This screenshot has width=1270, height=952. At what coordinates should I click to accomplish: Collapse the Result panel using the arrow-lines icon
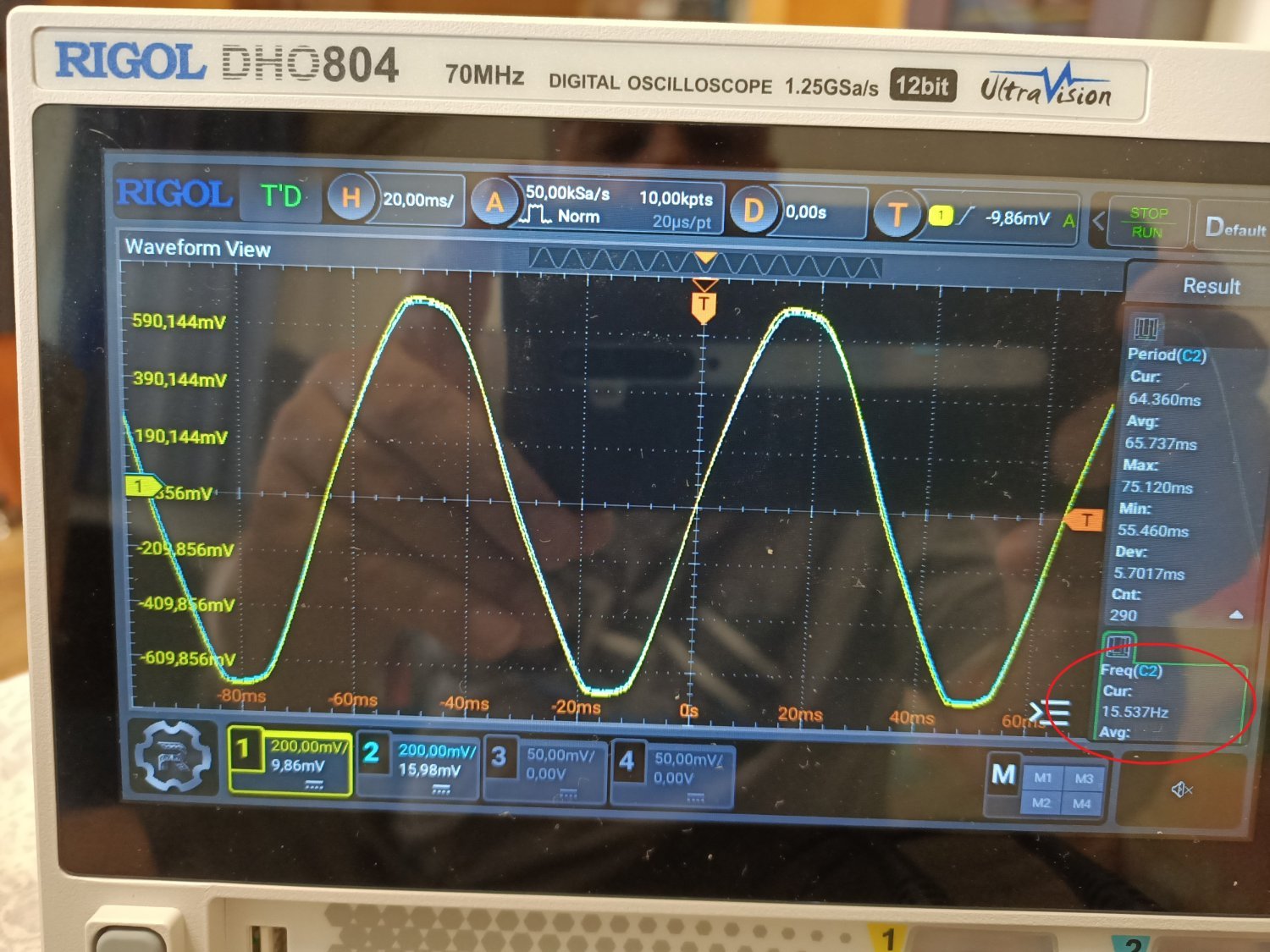(1051, 713)
